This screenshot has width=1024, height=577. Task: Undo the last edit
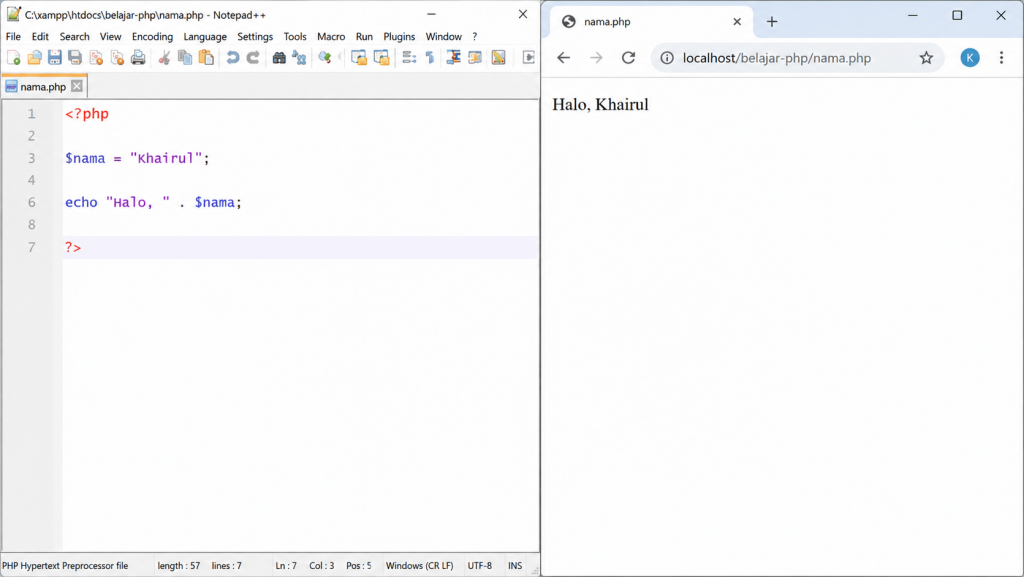point(232,58)
